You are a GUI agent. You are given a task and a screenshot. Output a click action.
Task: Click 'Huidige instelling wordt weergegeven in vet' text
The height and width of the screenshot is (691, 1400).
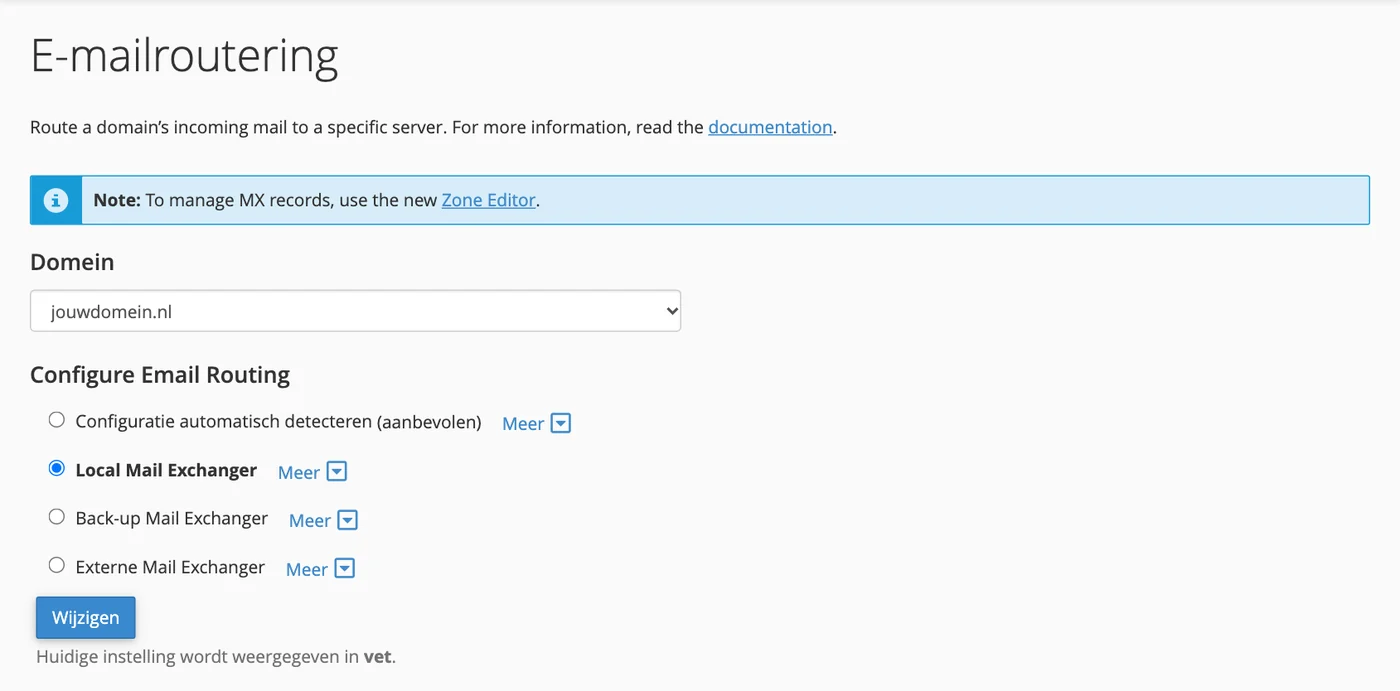(216, 657)
